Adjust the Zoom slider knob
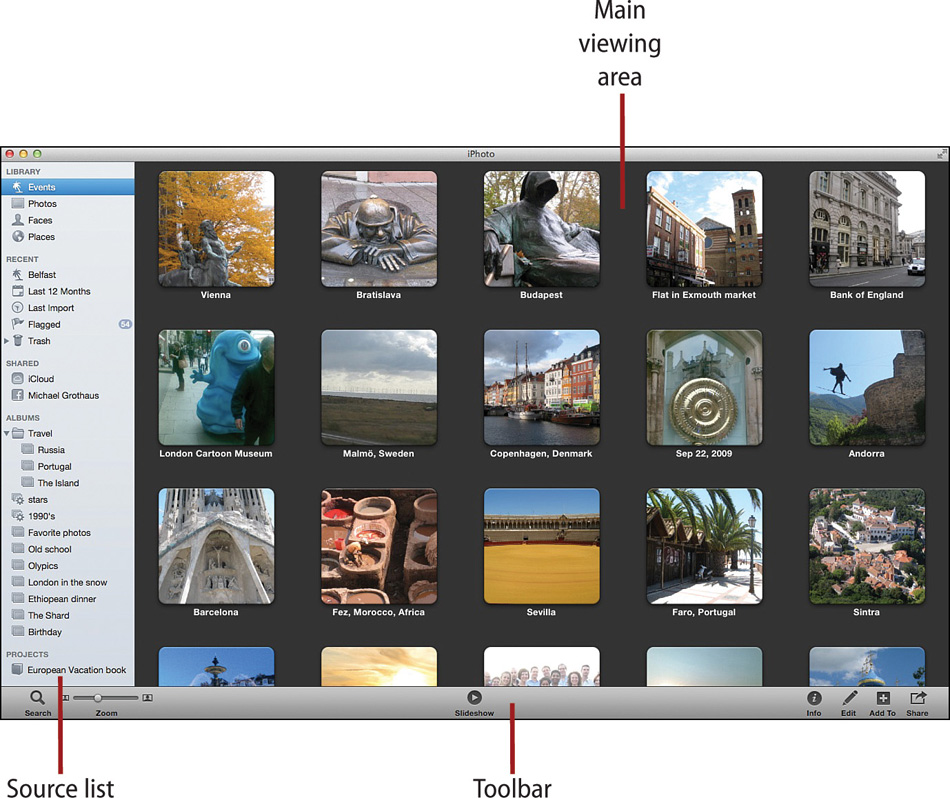This screenshot has height=798, width=950. [x=98, y=698]
